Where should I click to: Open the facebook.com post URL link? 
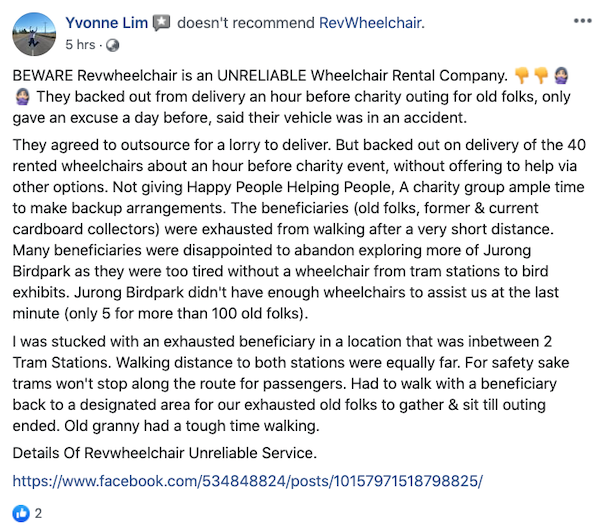coord(247,480)
